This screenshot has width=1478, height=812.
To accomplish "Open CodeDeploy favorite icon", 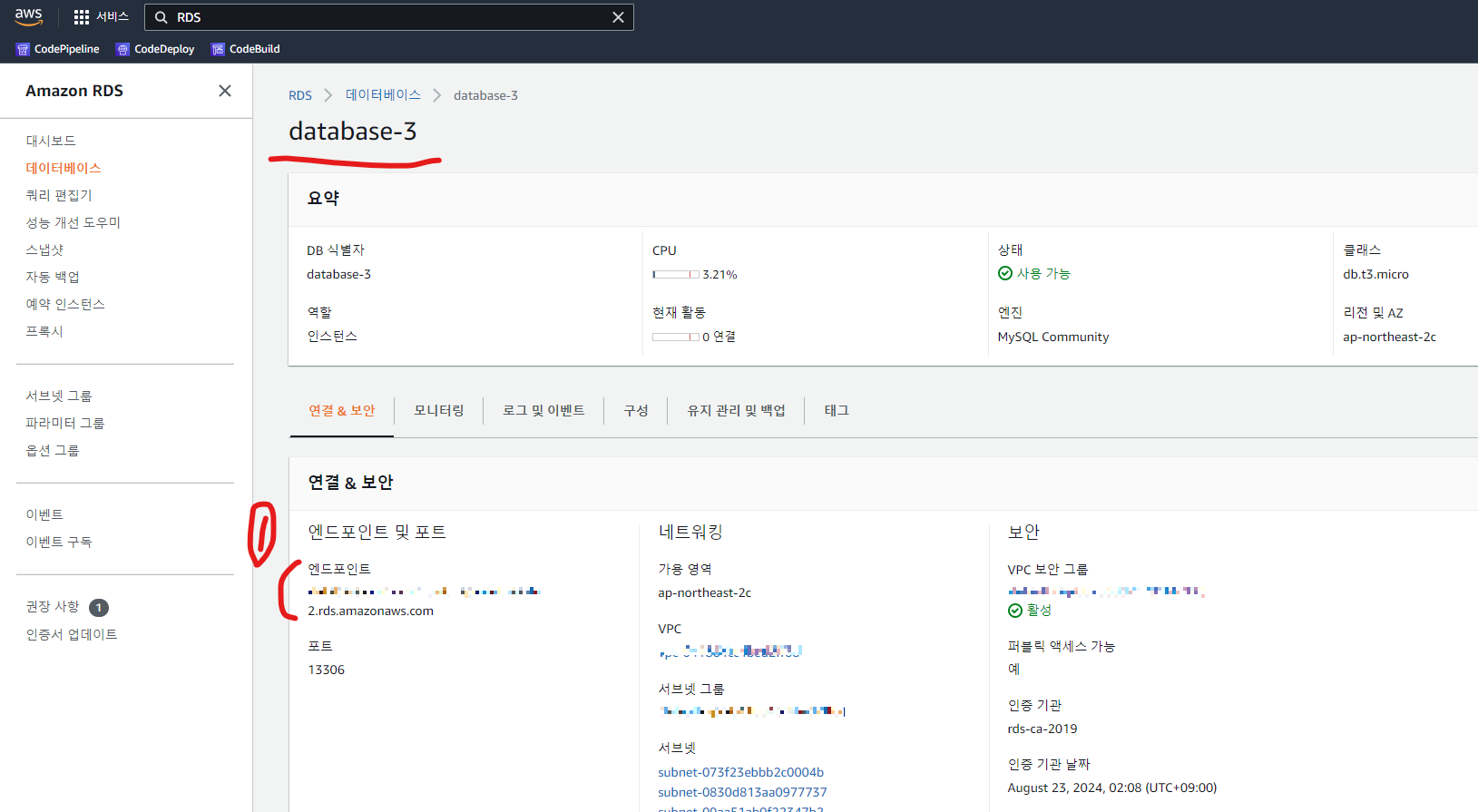I will pos(122,49).
